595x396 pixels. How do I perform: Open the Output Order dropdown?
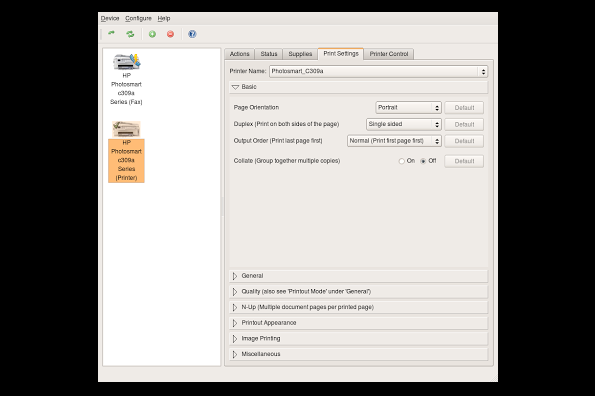point(394,141)
